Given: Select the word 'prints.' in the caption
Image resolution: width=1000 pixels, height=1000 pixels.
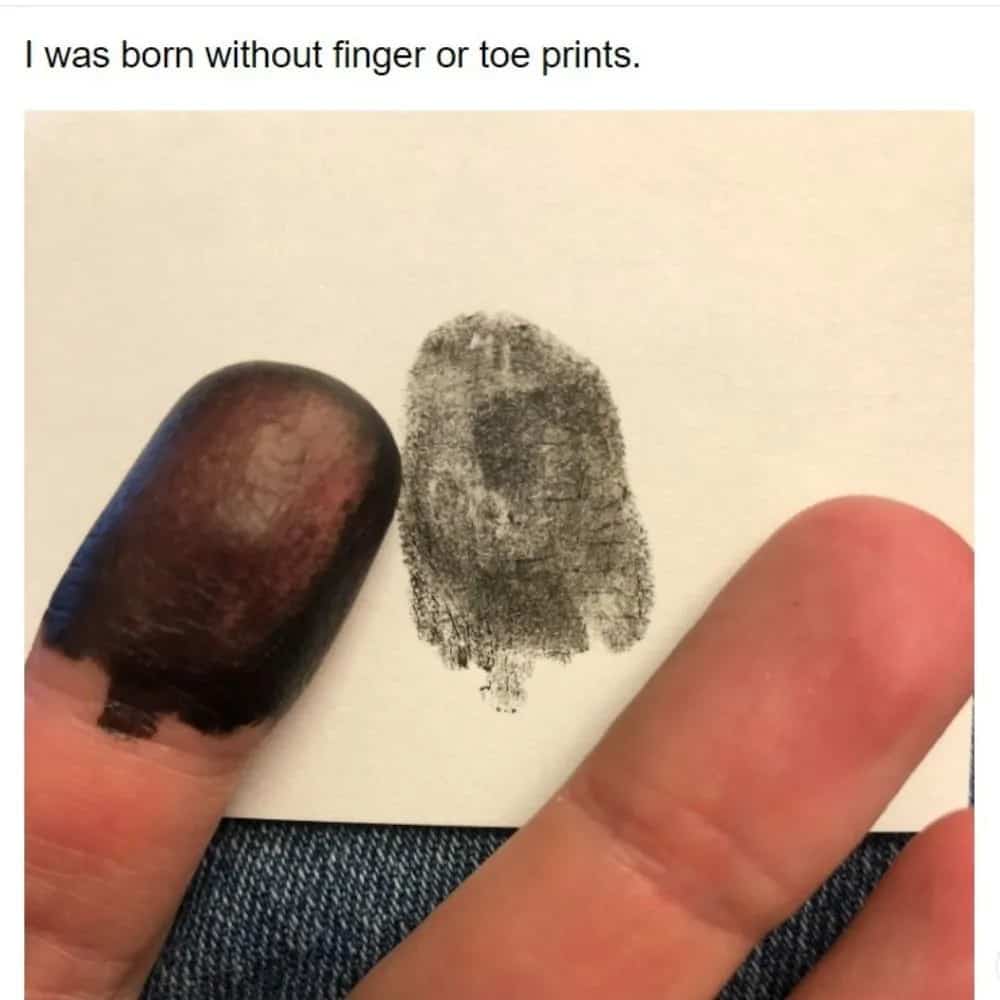Looking at the screenshot, I should (591, 57).
